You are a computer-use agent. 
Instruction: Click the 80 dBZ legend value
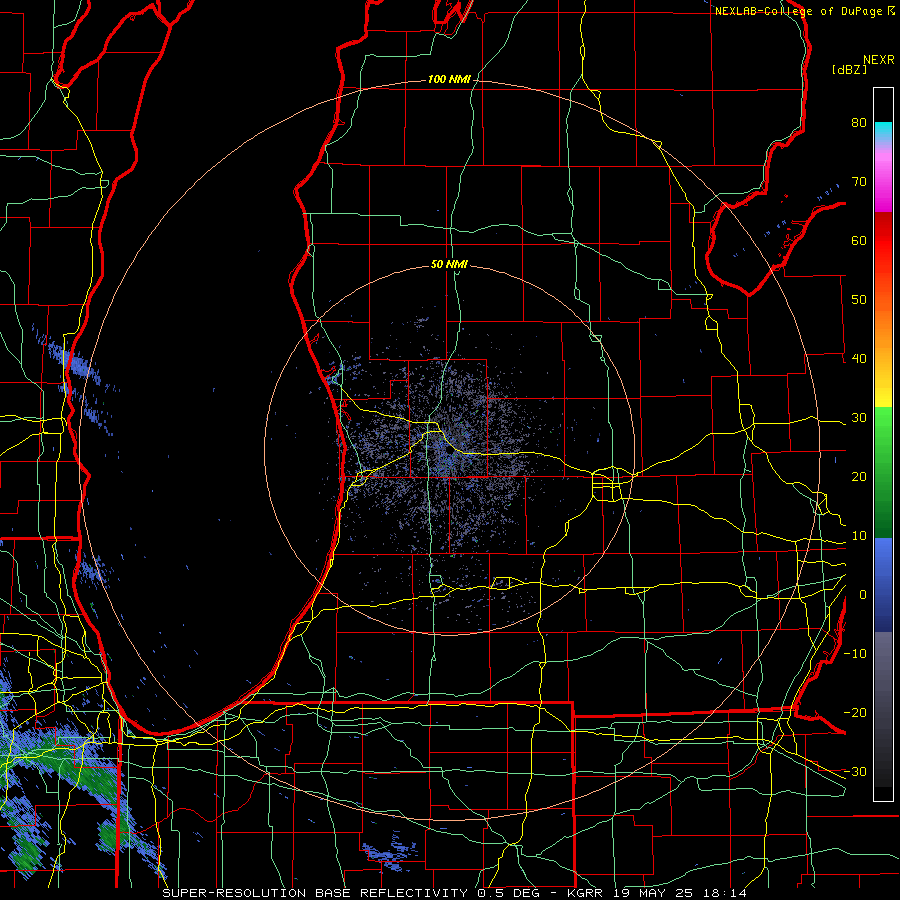[859, 122]
